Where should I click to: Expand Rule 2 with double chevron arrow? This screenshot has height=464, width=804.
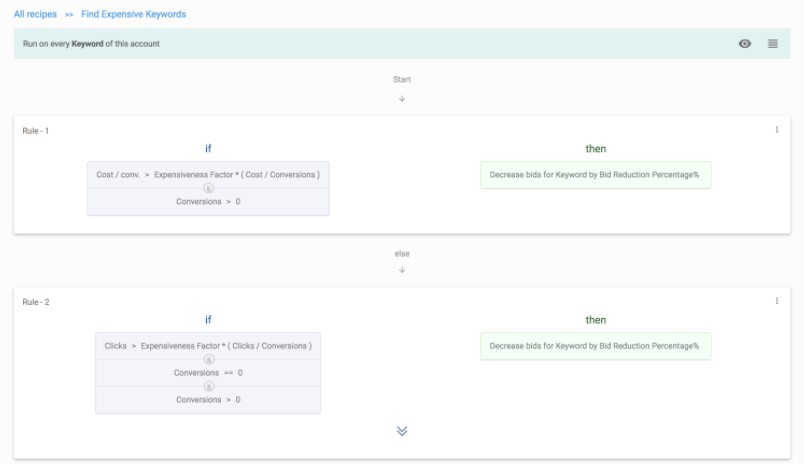(402, 431)
